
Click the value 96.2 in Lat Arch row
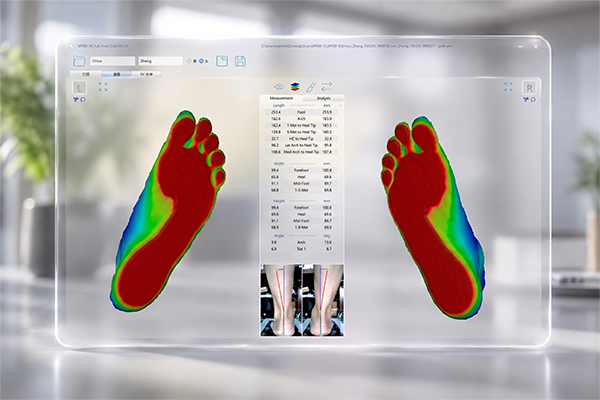point(275,145)
